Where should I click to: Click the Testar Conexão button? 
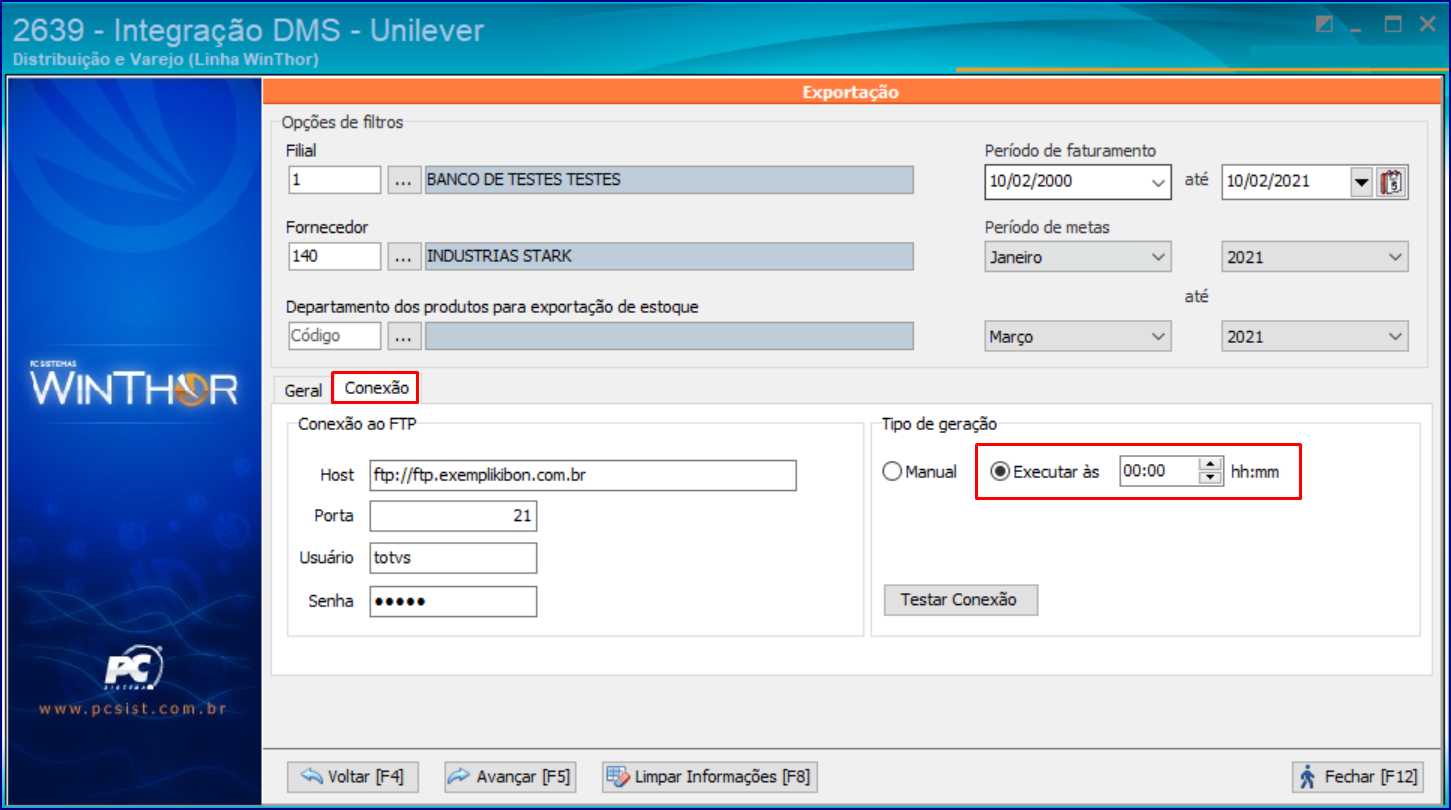pyautogui.click(x=960, y=600)
